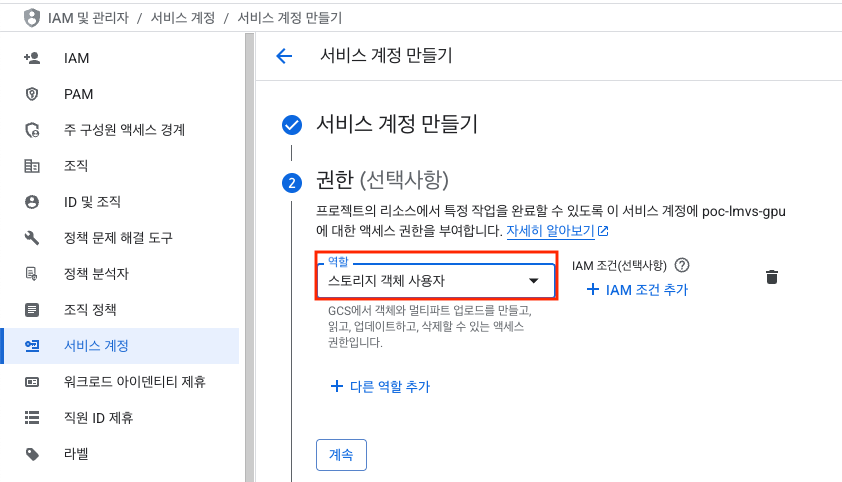The height and width of the screenshot is (482, 842).
Task: Click + 다른 역할 추가
Action: click(x=380, y=386)
